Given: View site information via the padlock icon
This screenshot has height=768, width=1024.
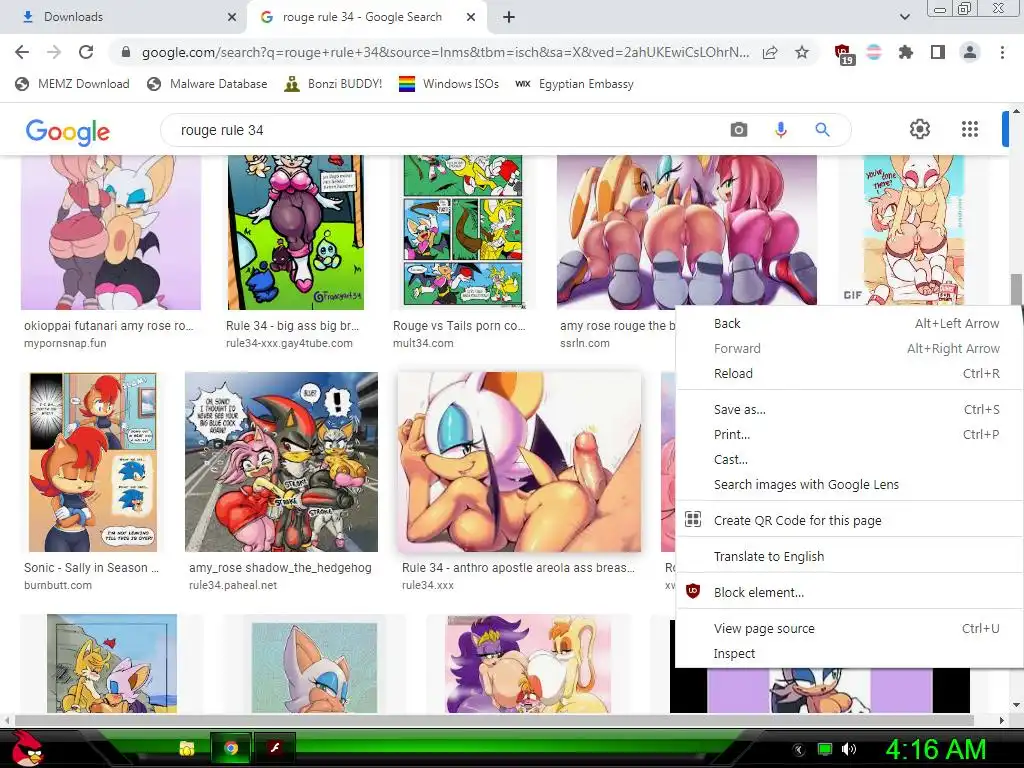Looking at the screenshot, I should point(126,52).
